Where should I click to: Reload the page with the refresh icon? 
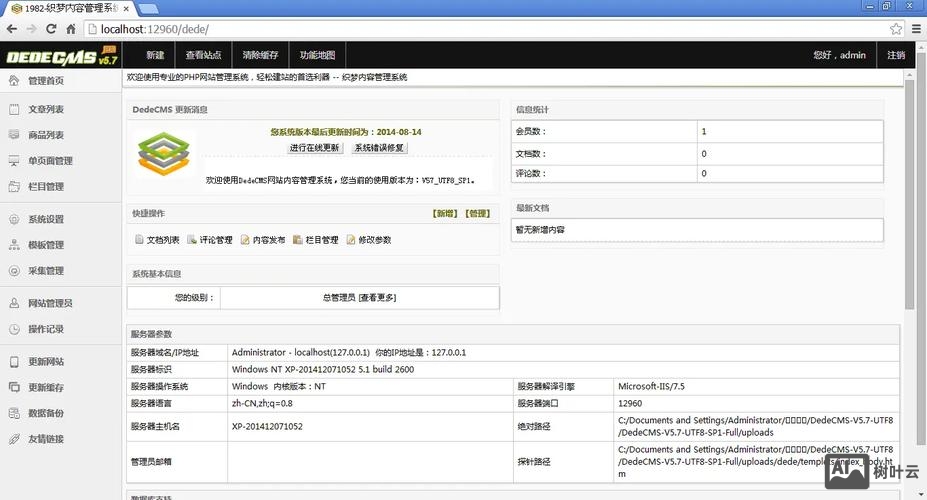pyautogui.click(x=51, y=29)
